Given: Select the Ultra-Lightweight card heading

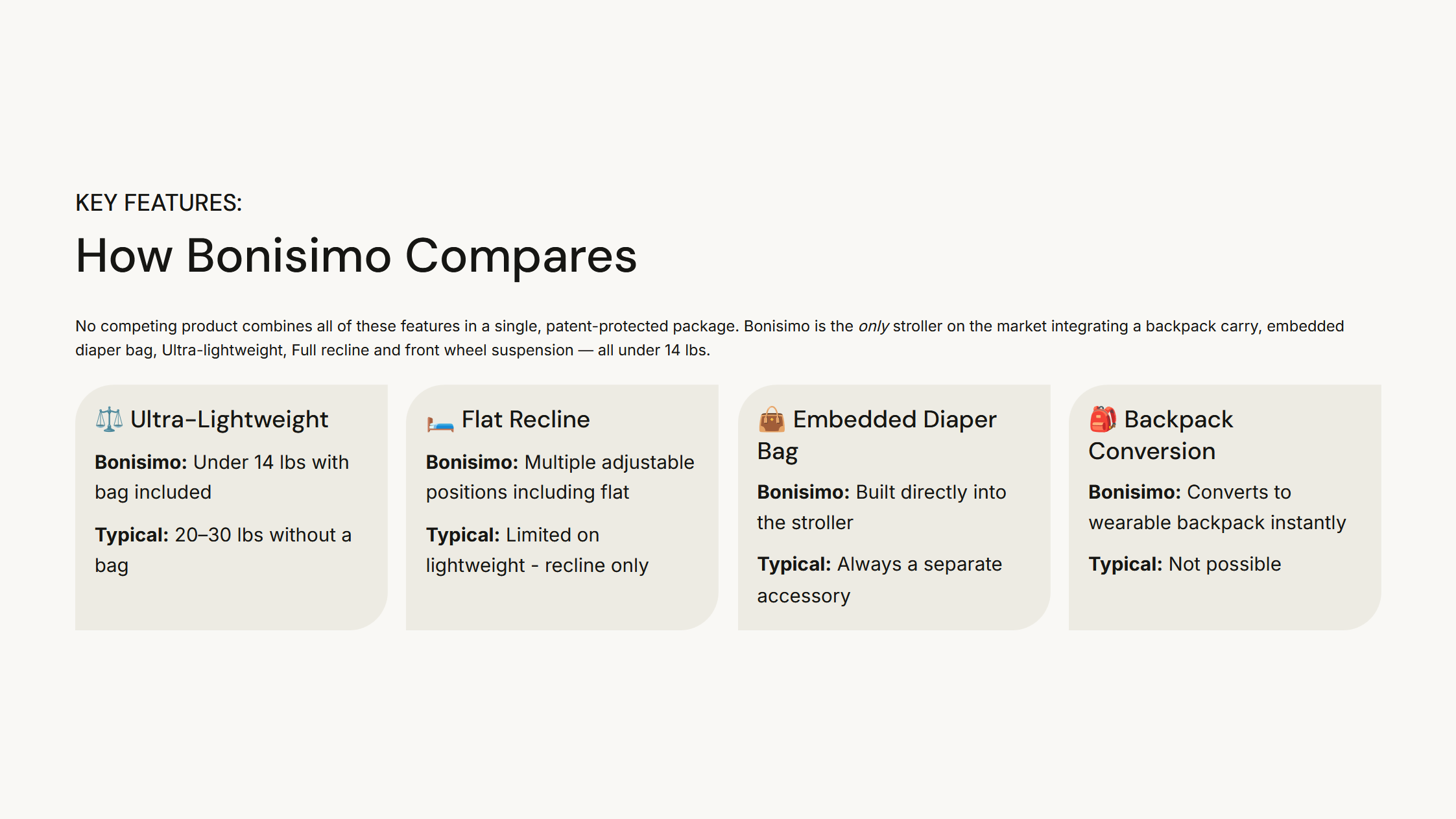Looking at the screenshot, I should [229, 420].
